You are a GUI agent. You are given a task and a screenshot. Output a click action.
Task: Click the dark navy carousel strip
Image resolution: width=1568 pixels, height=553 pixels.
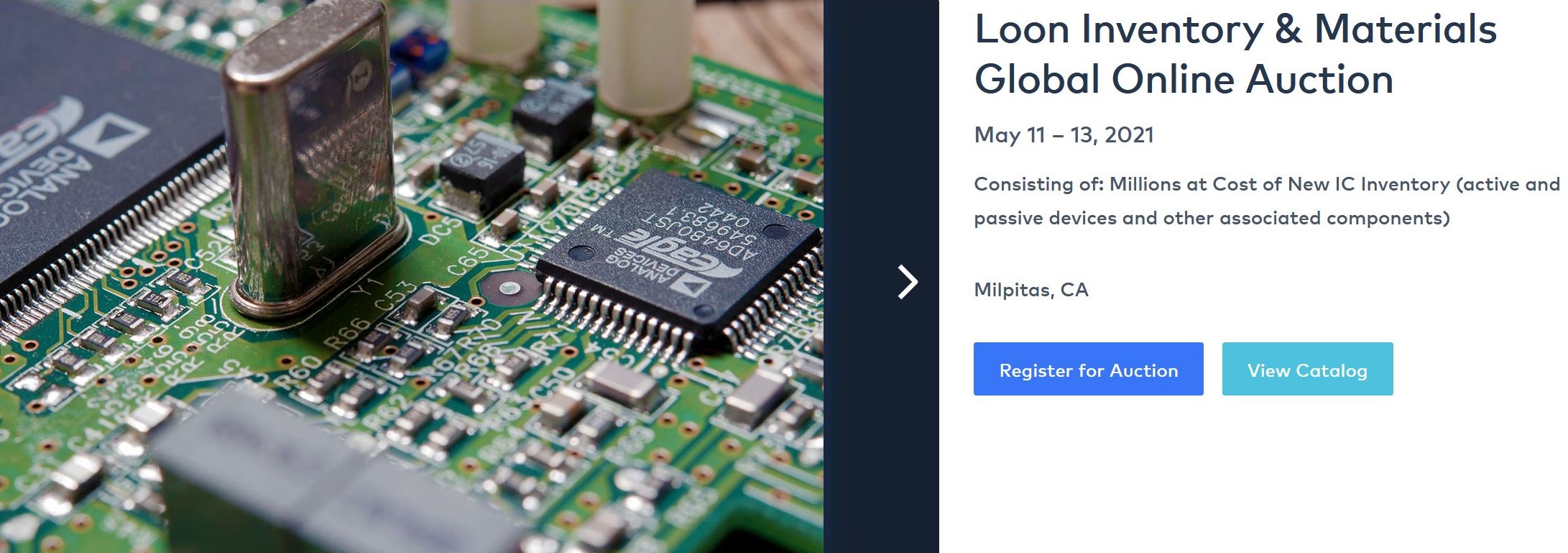click(881, 276)
